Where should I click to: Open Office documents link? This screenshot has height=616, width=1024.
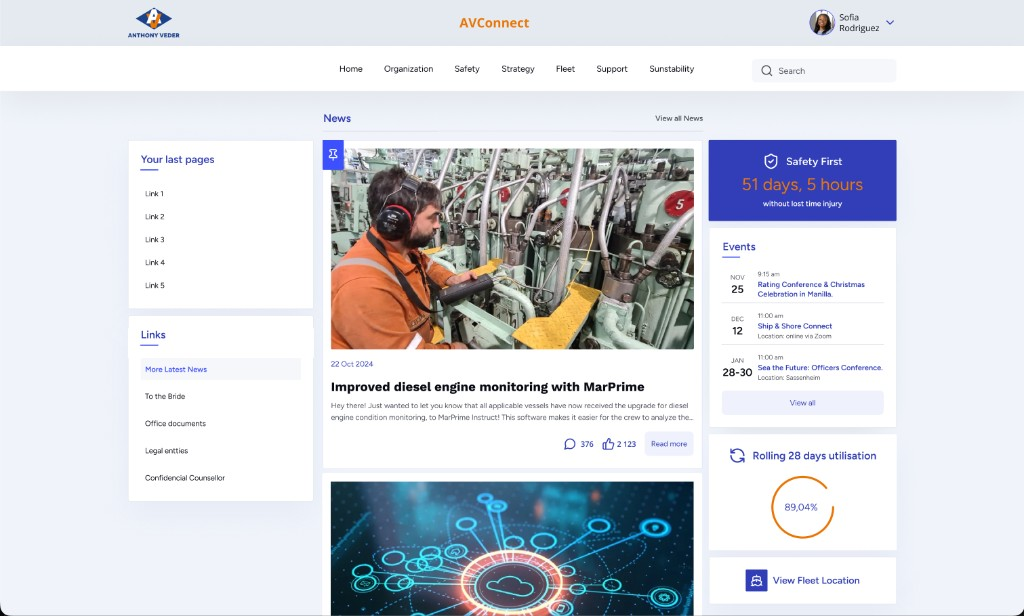click(x=175, y=423)
